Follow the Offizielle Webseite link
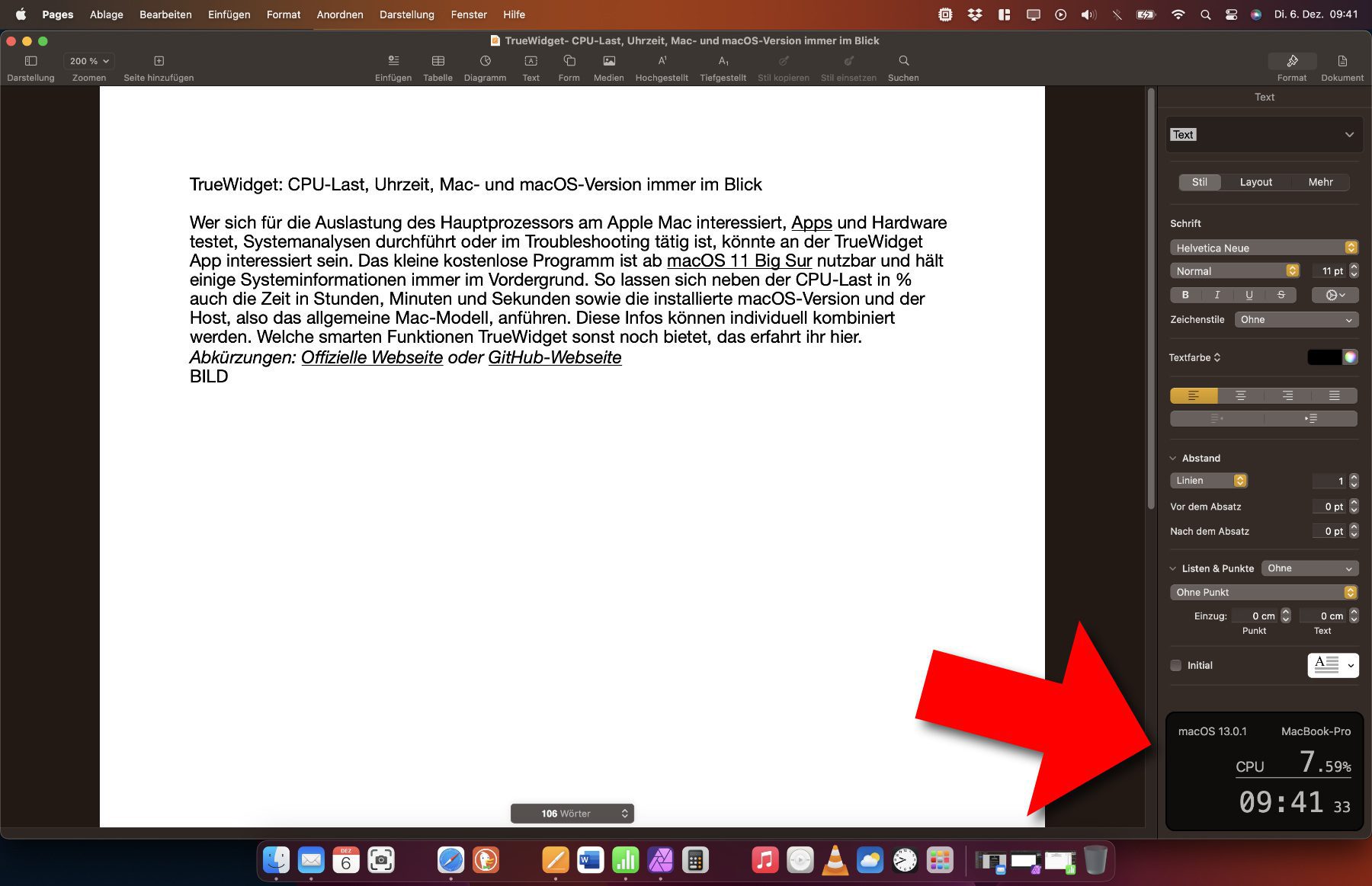This screenshot has height=886, width=1372. [372, 357]
